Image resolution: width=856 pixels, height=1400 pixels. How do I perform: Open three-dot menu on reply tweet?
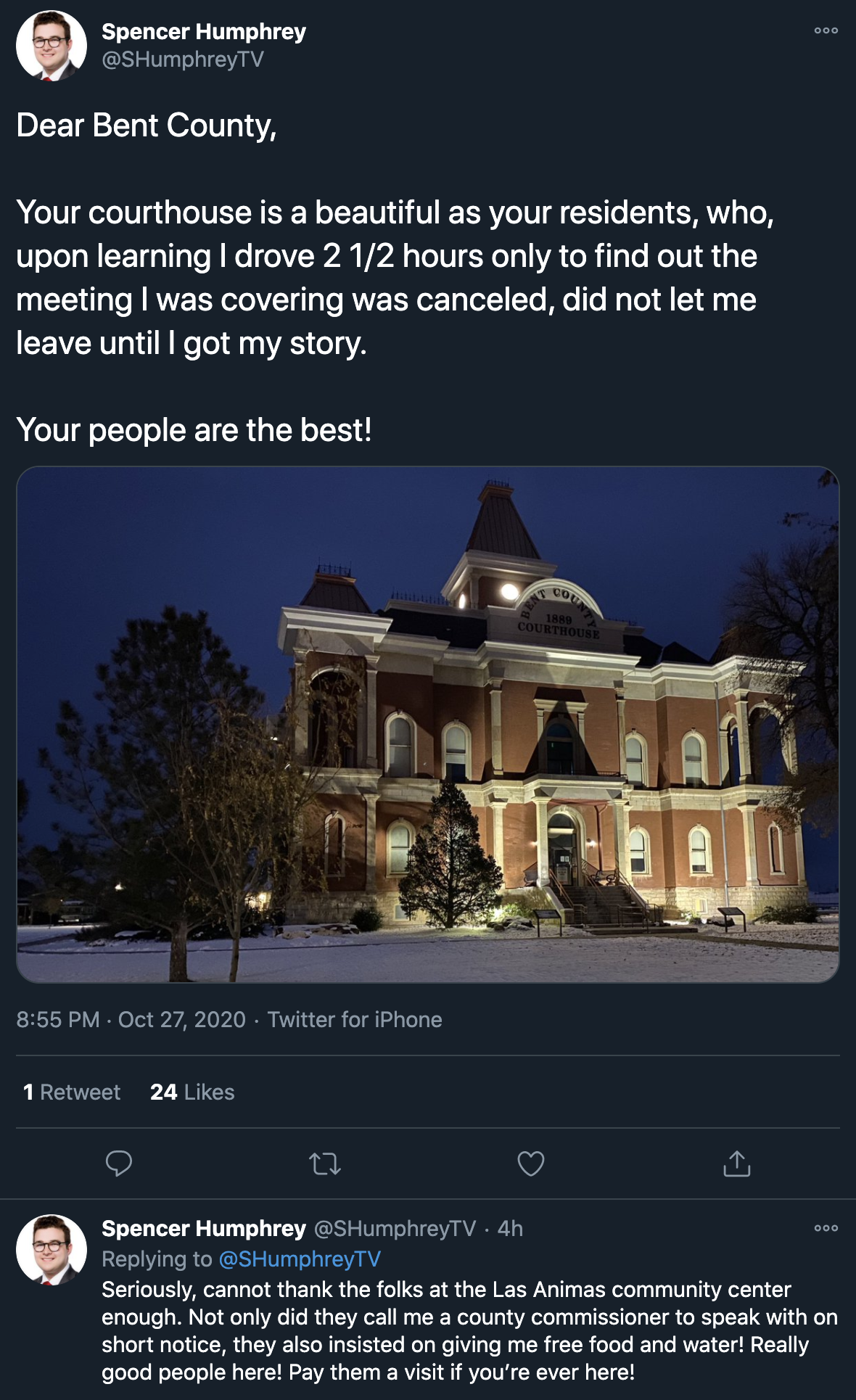826,1228
